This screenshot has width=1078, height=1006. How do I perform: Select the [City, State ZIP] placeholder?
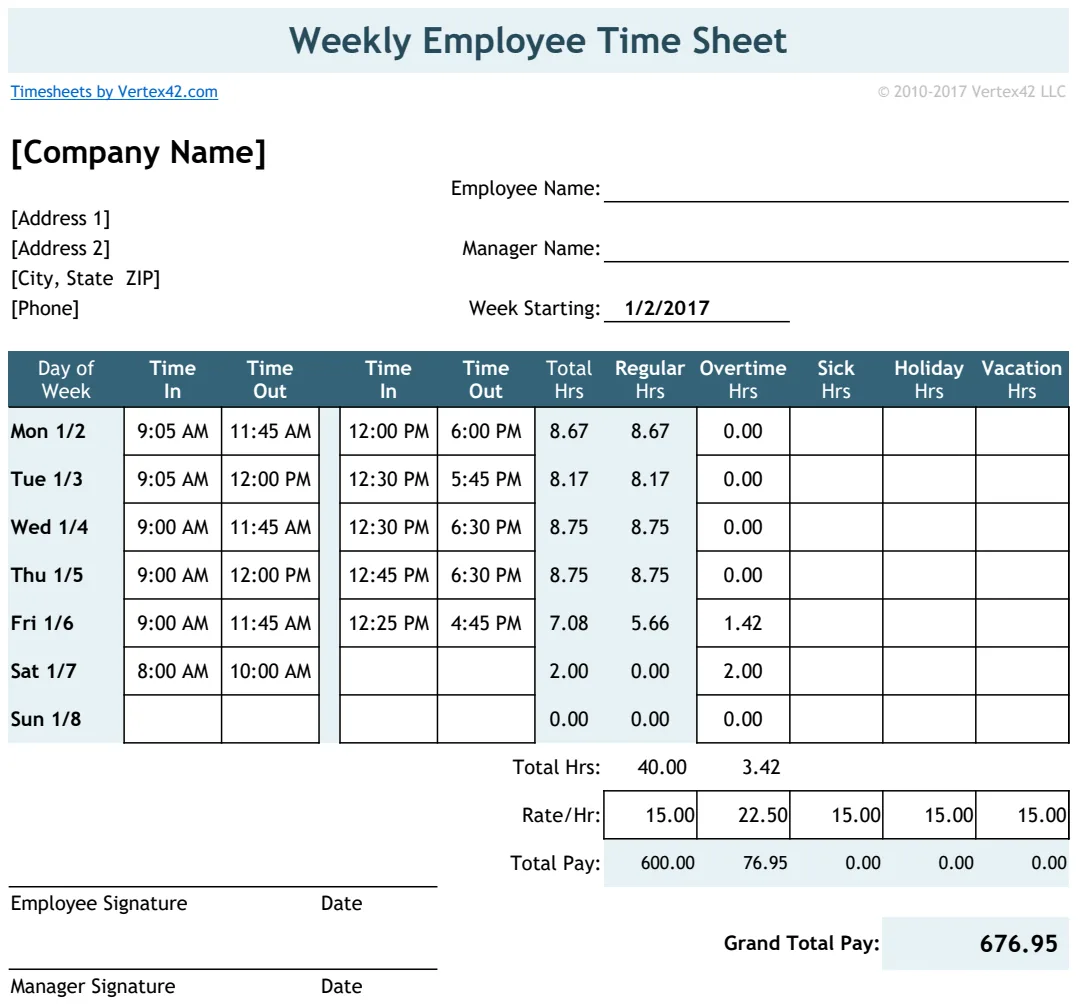point(85,278)
